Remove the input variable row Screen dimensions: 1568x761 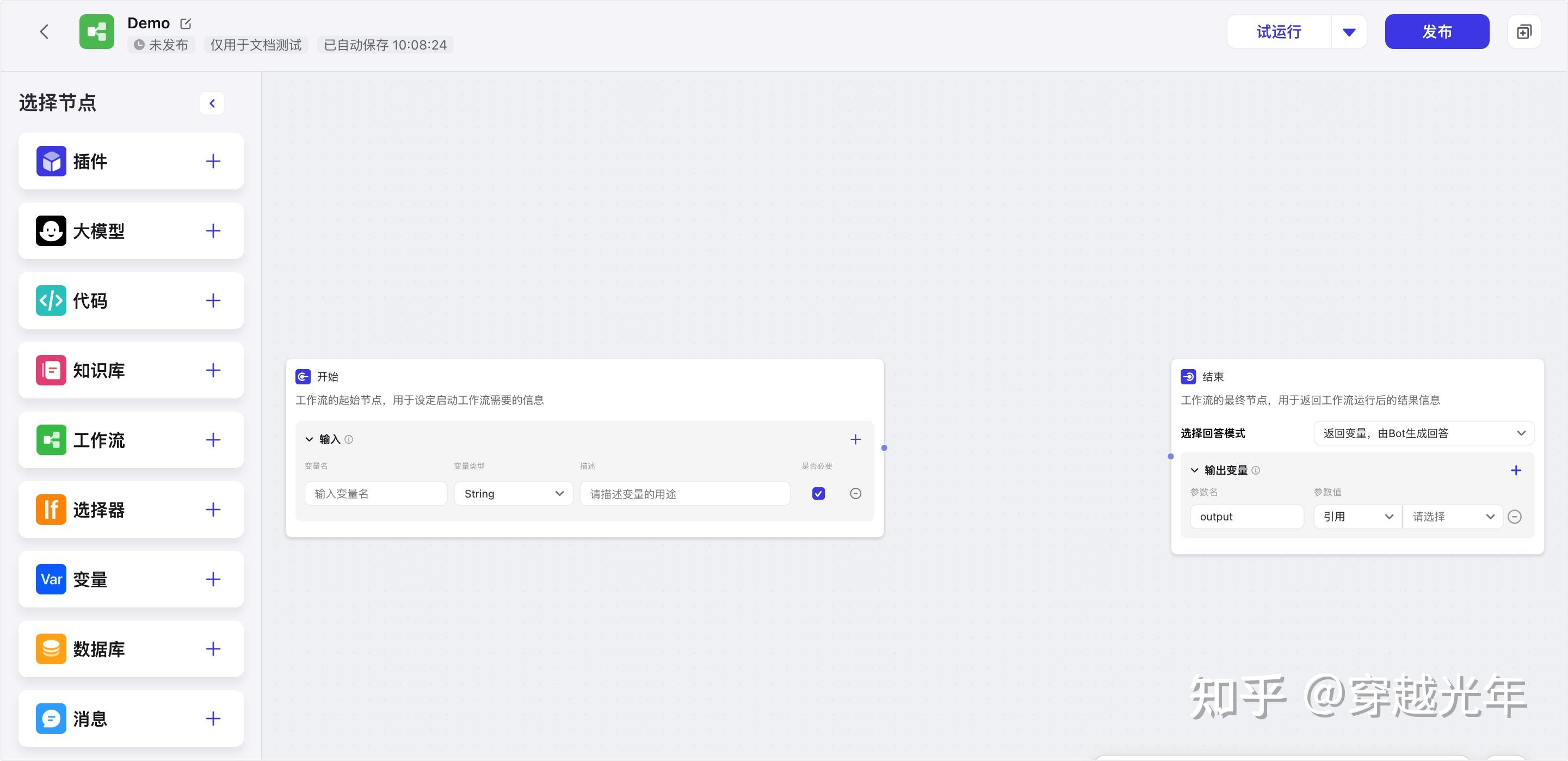855,494
